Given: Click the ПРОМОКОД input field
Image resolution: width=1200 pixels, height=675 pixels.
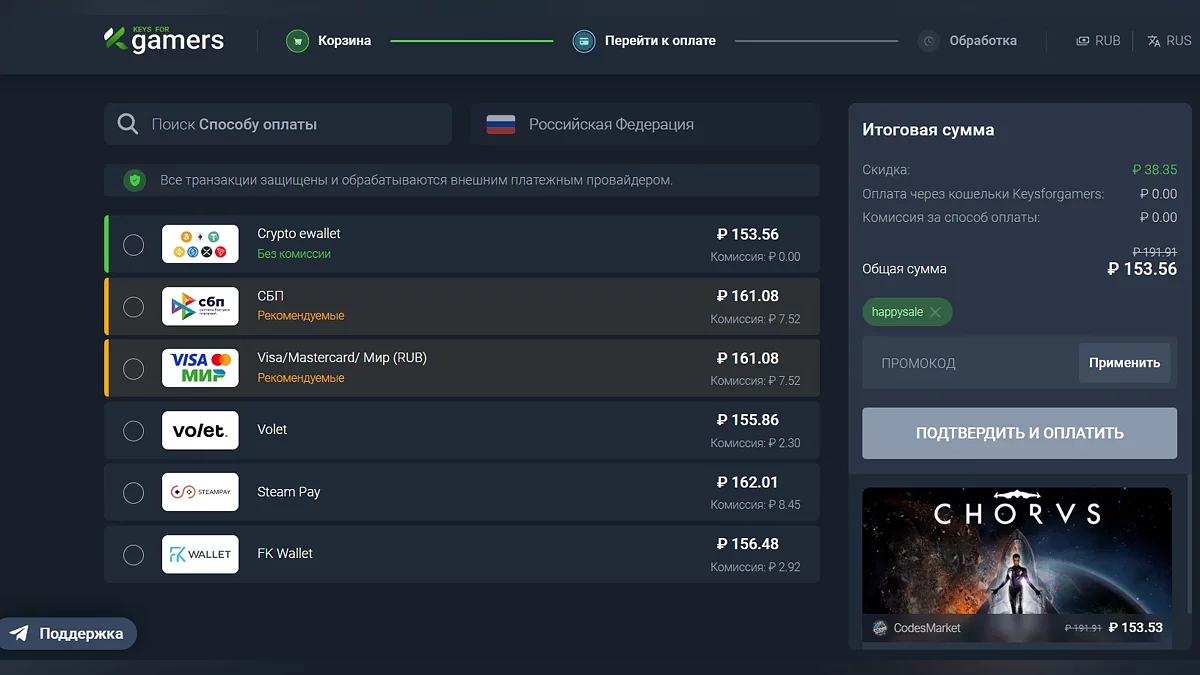Looking at the screenshot, I should (965, 363).
